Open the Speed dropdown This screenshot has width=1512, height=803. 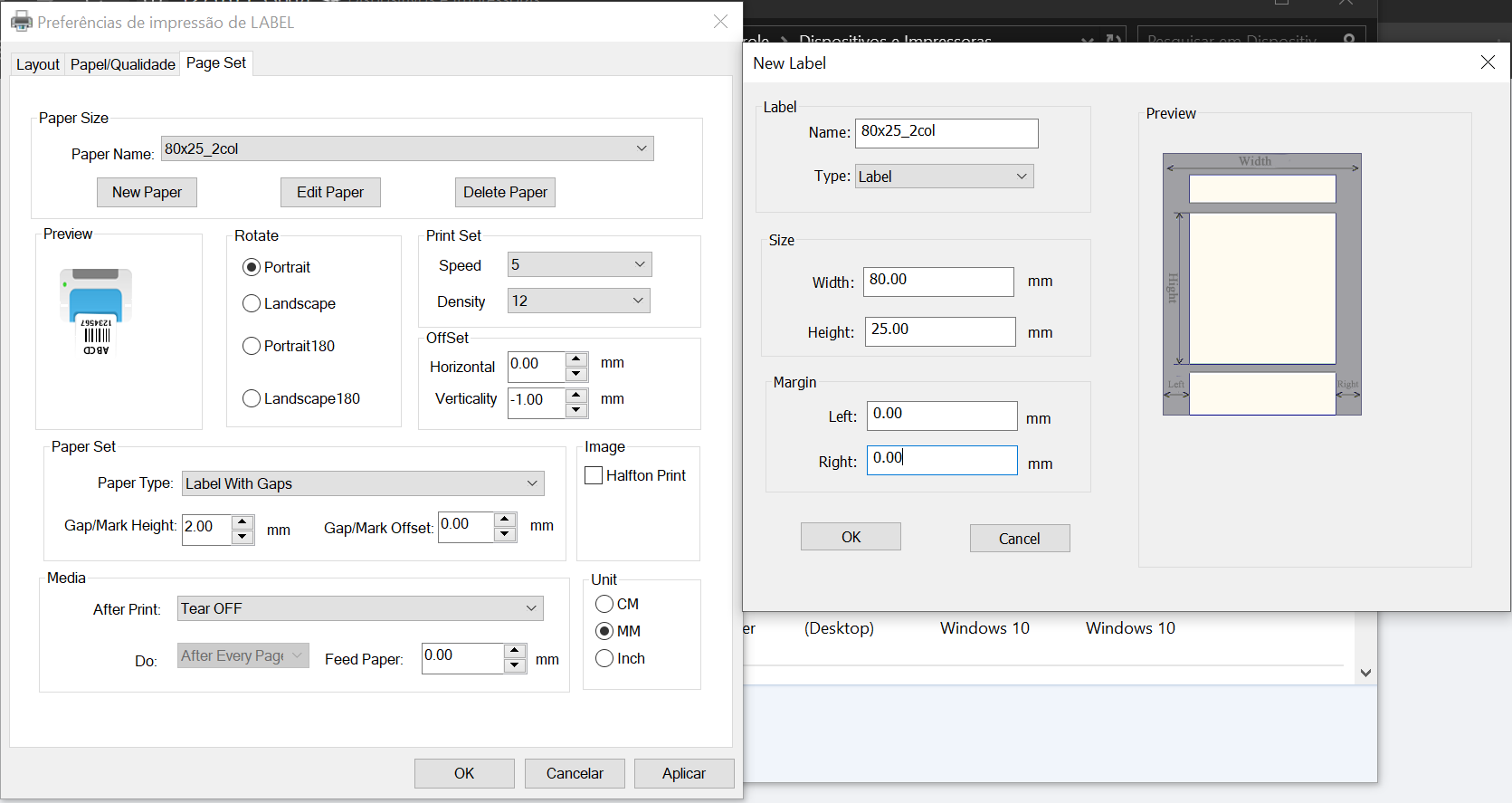pos(579,264)
